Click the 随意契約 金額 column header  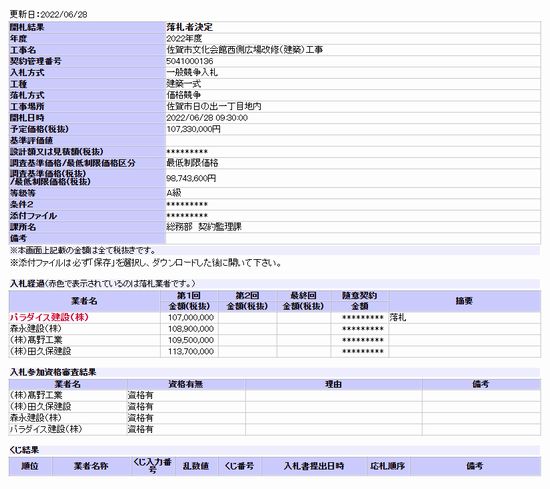pos(360,301)
